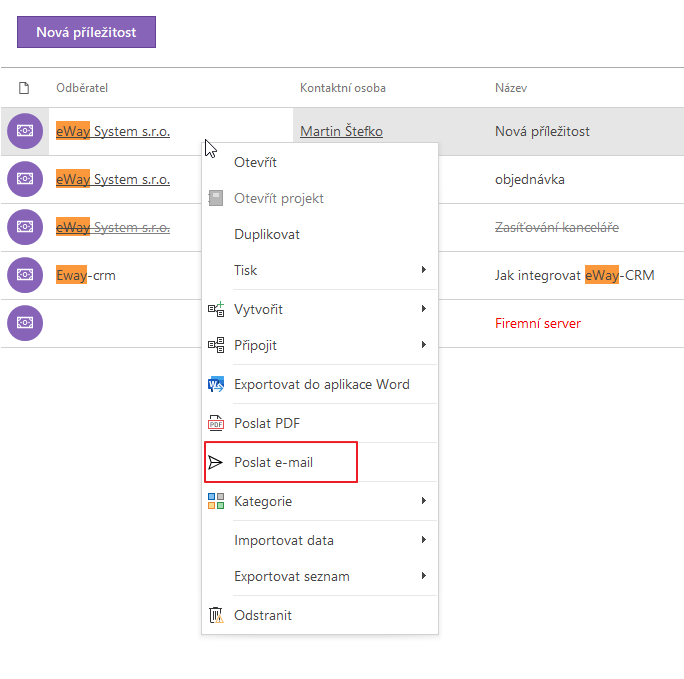Viewport: 684px width, 679px height.
Task: Open the Připojit submenu entry
Action: tap(320, 345)
